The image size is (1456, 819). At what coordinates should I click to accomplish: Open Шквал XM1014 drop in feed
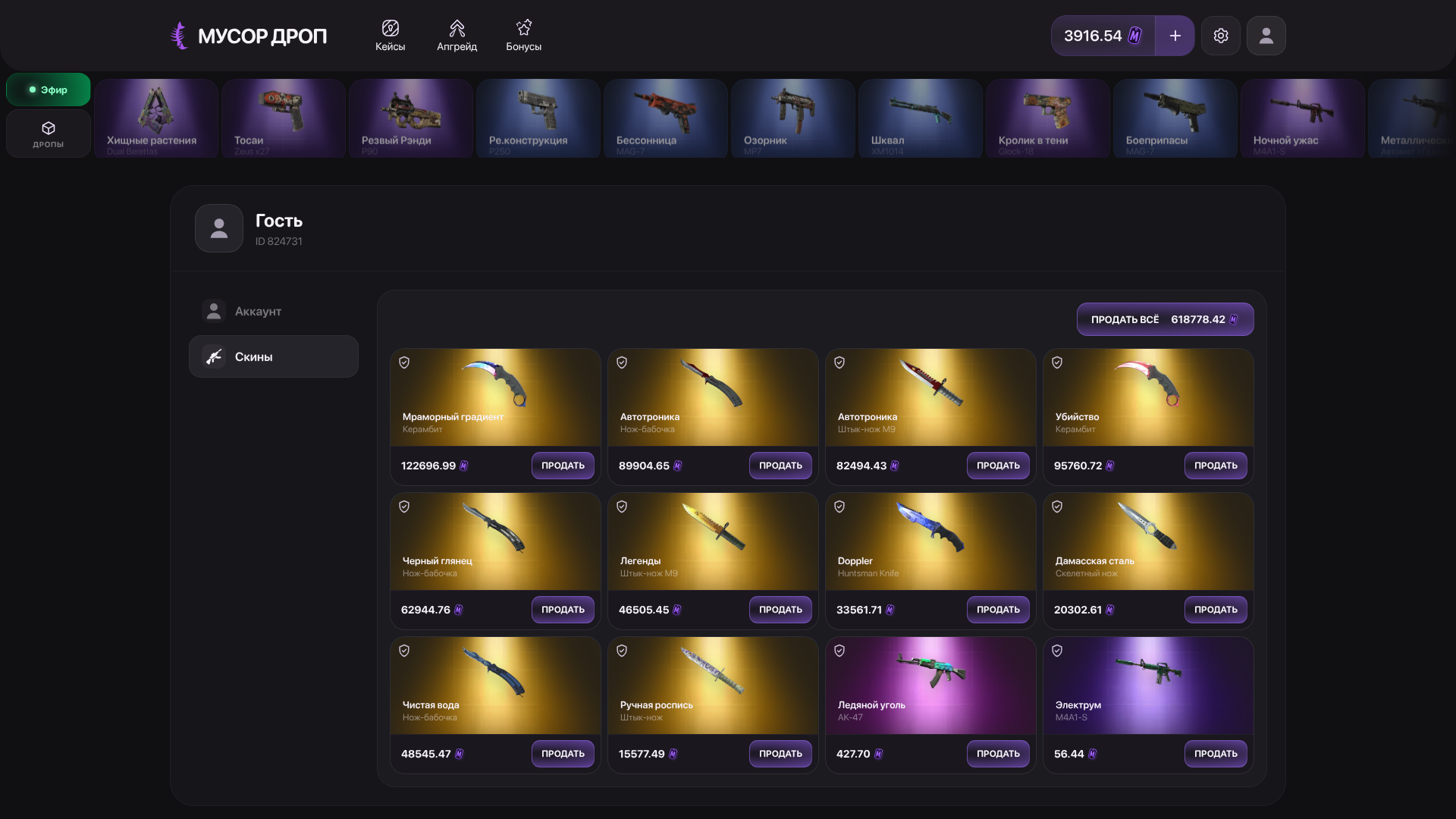click(921, 118)
